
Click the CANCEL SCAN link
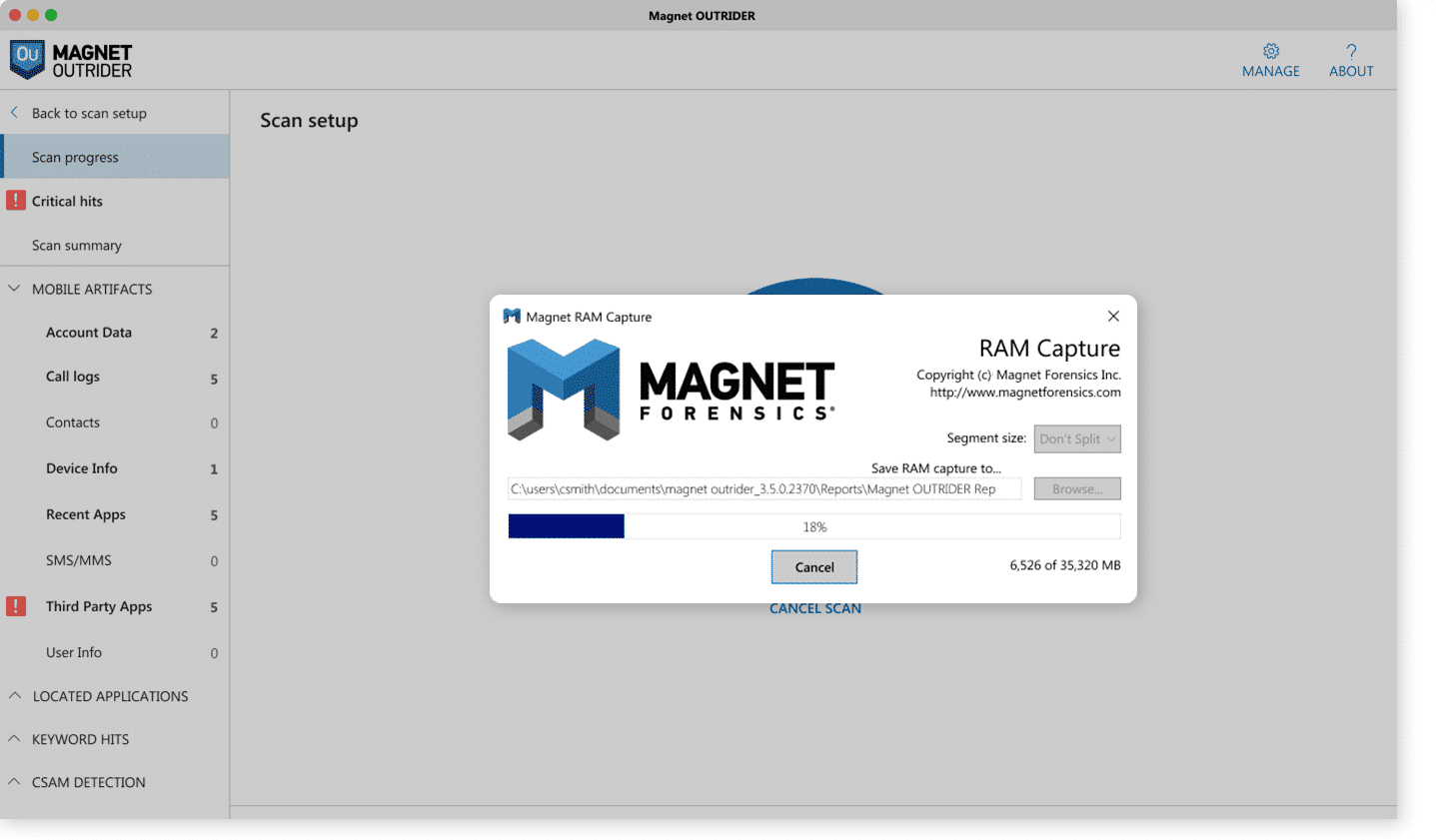(x=814, y=607)
